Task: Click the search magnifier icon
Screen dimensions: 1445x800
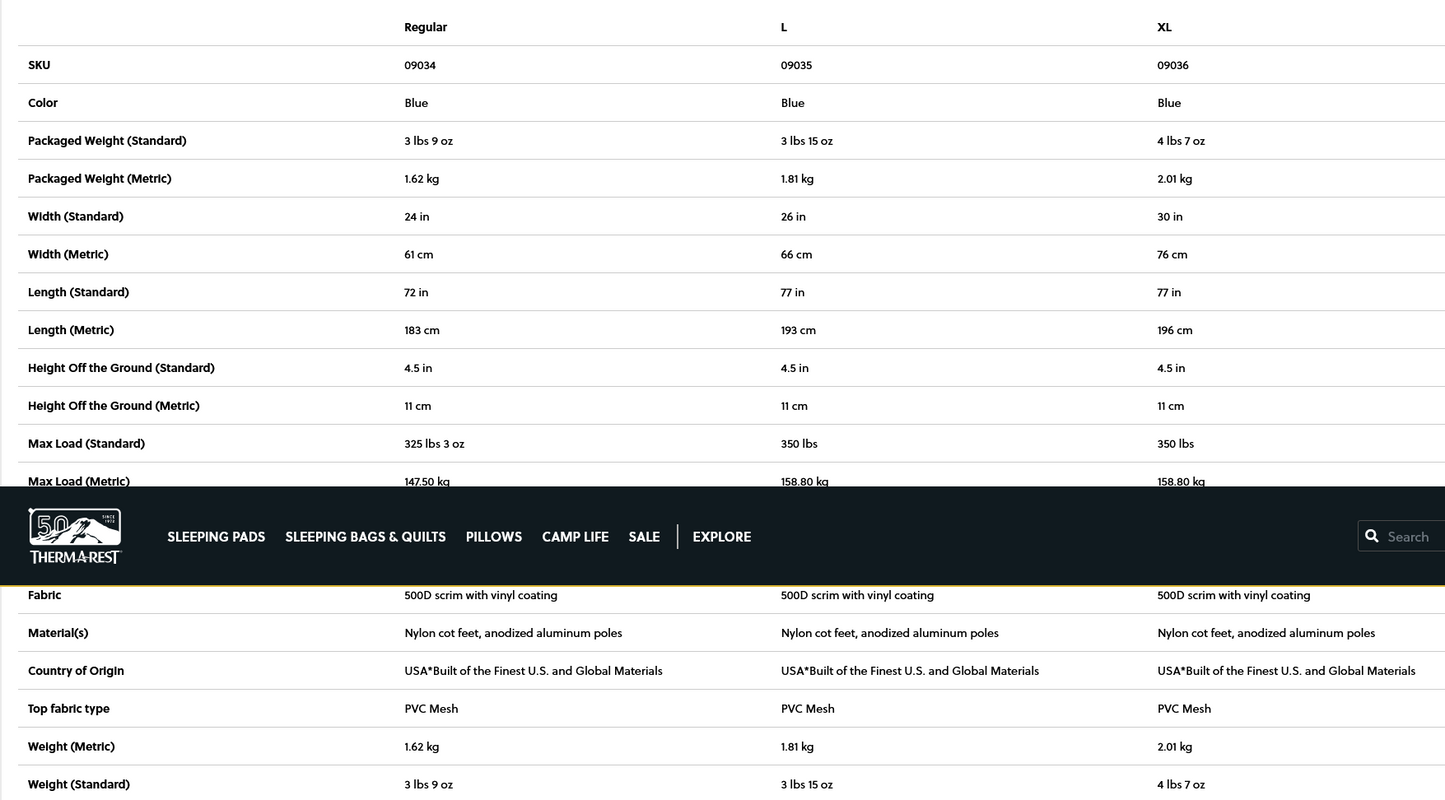Action: point(1372,536)
